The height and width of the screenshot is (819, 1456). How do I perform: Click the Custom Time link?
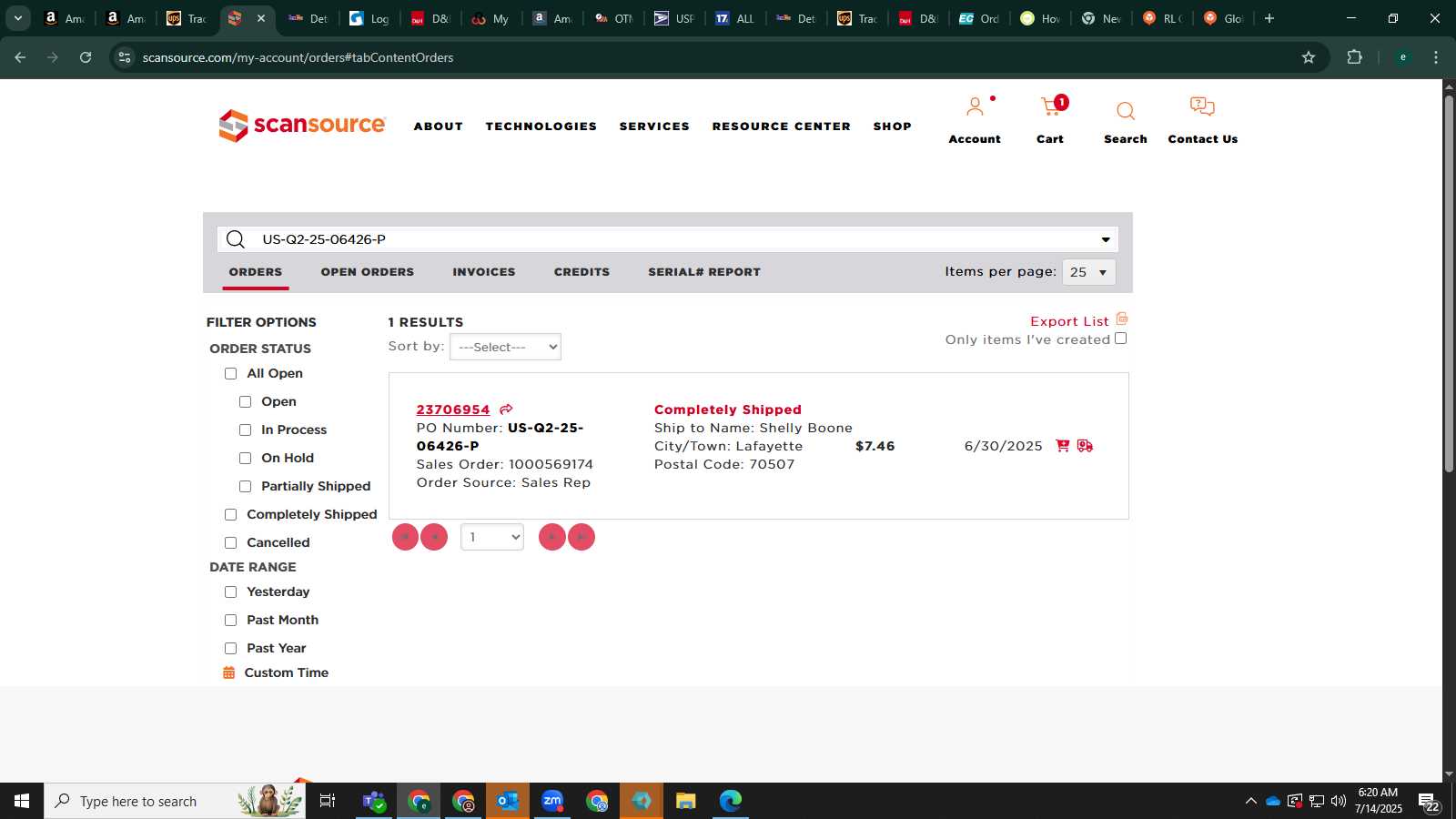pos(287,672)
